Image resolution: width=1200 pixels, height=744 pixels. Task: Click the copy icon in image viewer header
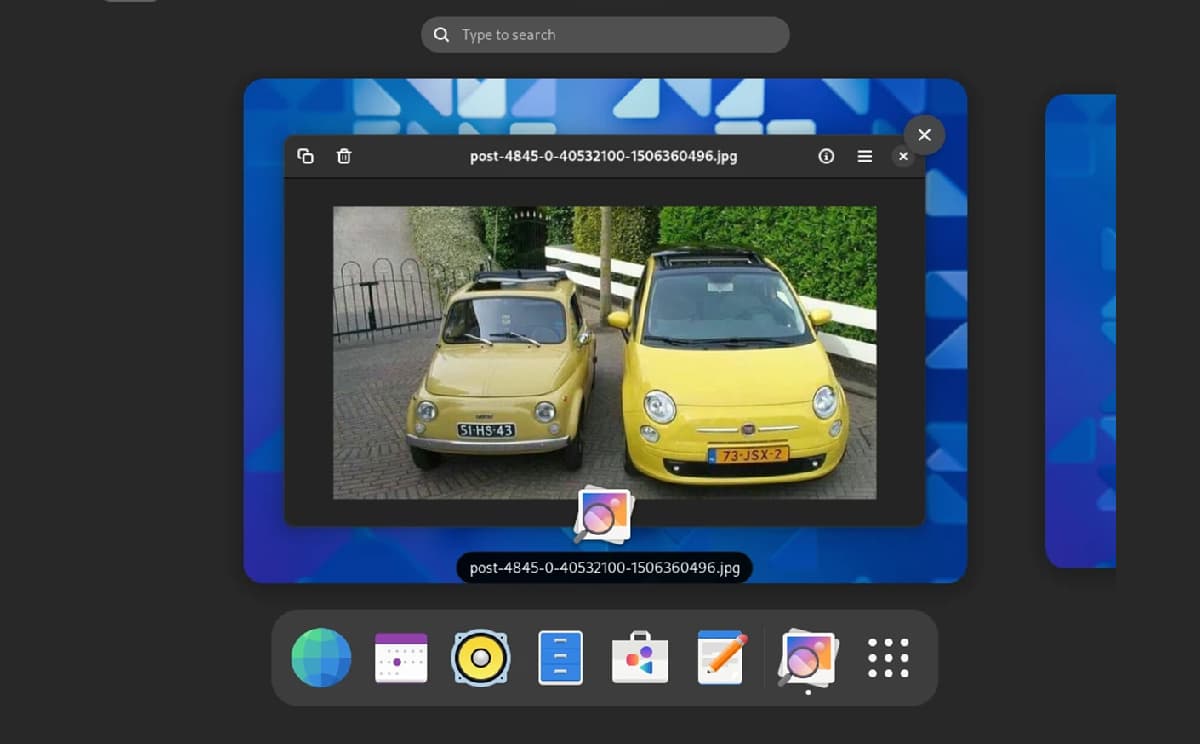306,156
